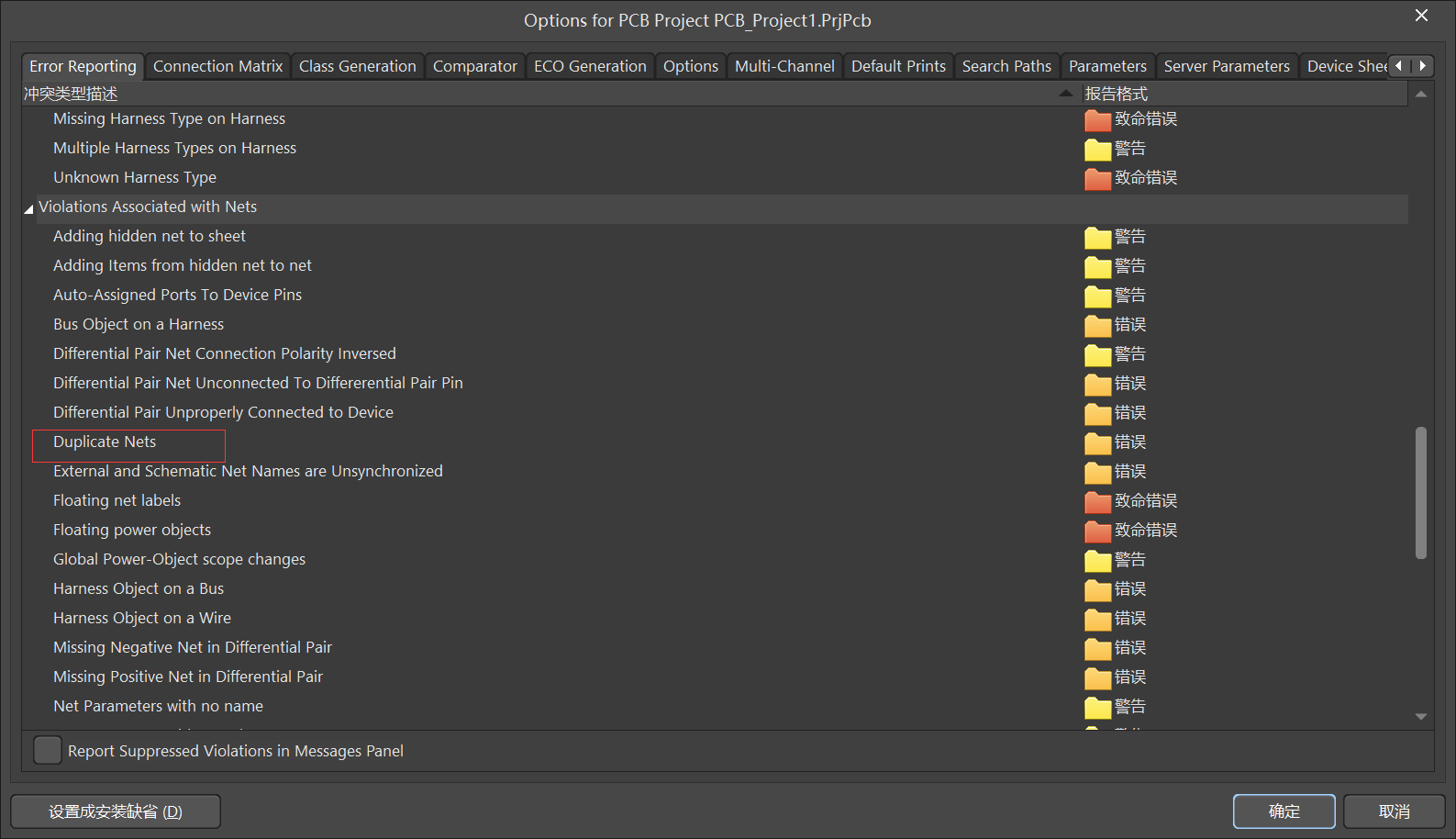Click fatal error folder icon for Missing Harness Type
Viewport: 1456px width, 839px height.
(x=1097, y=119)
